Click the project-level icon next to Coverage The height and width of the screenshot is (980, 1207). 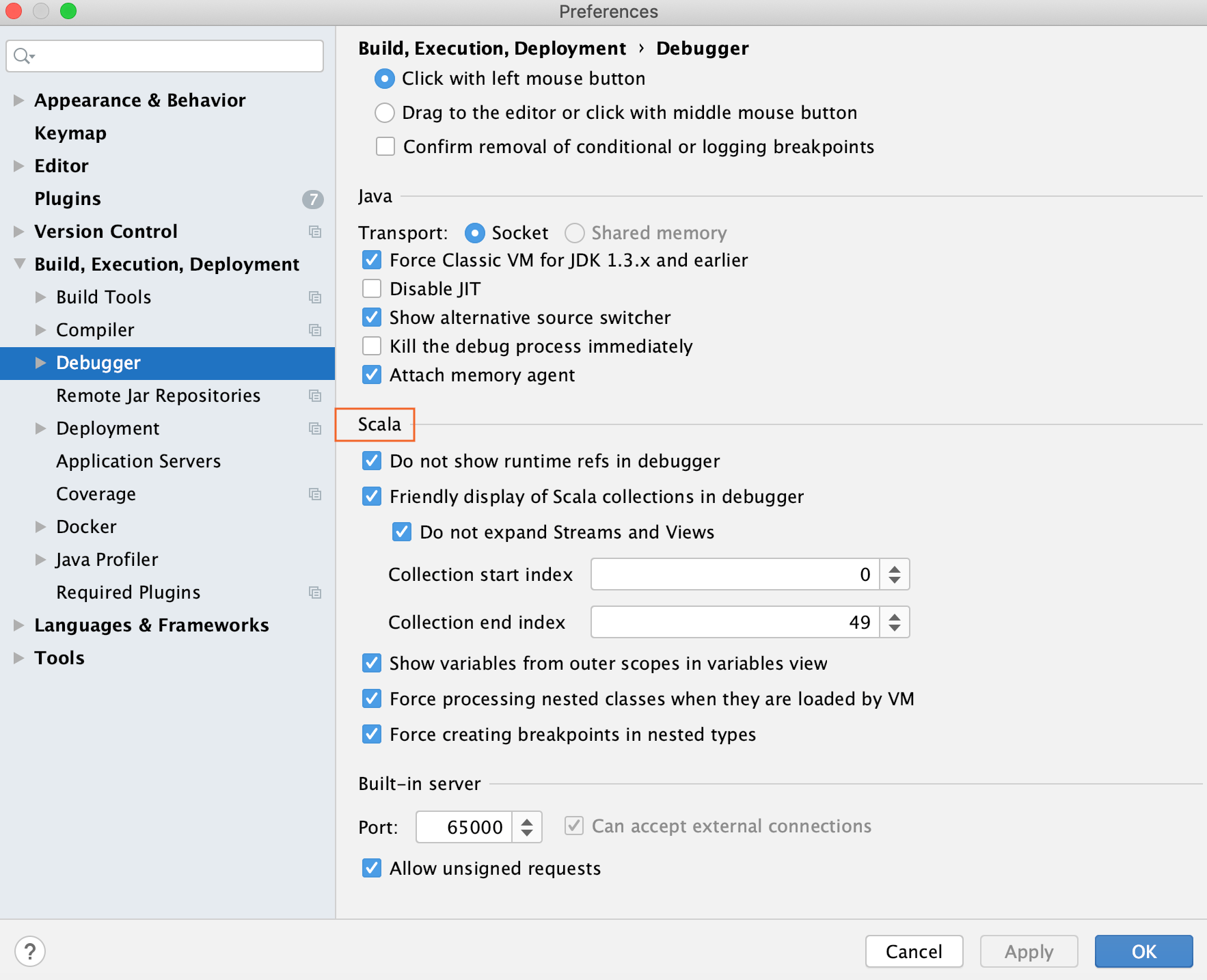point(315,494)
